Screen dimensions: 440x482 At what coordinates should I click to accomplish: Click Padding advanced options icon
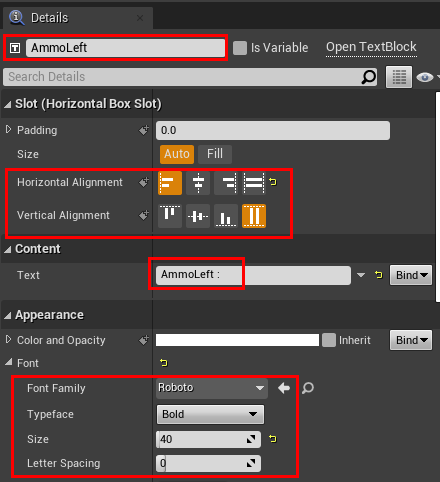pyautogui.click(x=144, y=130)
